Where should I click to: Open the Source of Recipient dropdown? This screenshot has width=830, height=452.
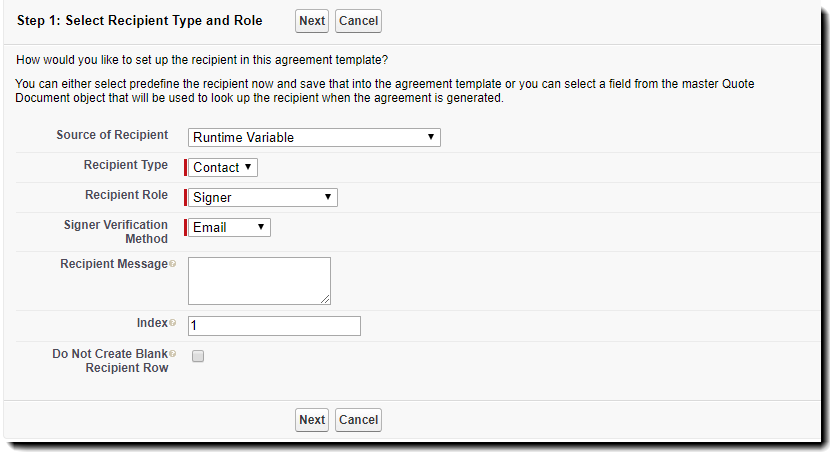[314, 137]
